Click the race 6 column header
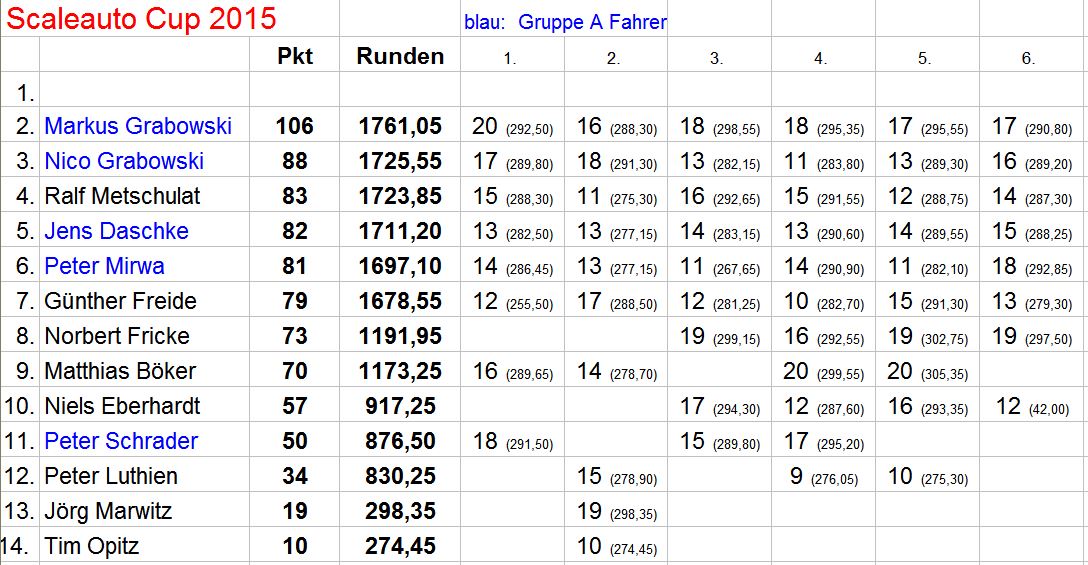 1028,59
